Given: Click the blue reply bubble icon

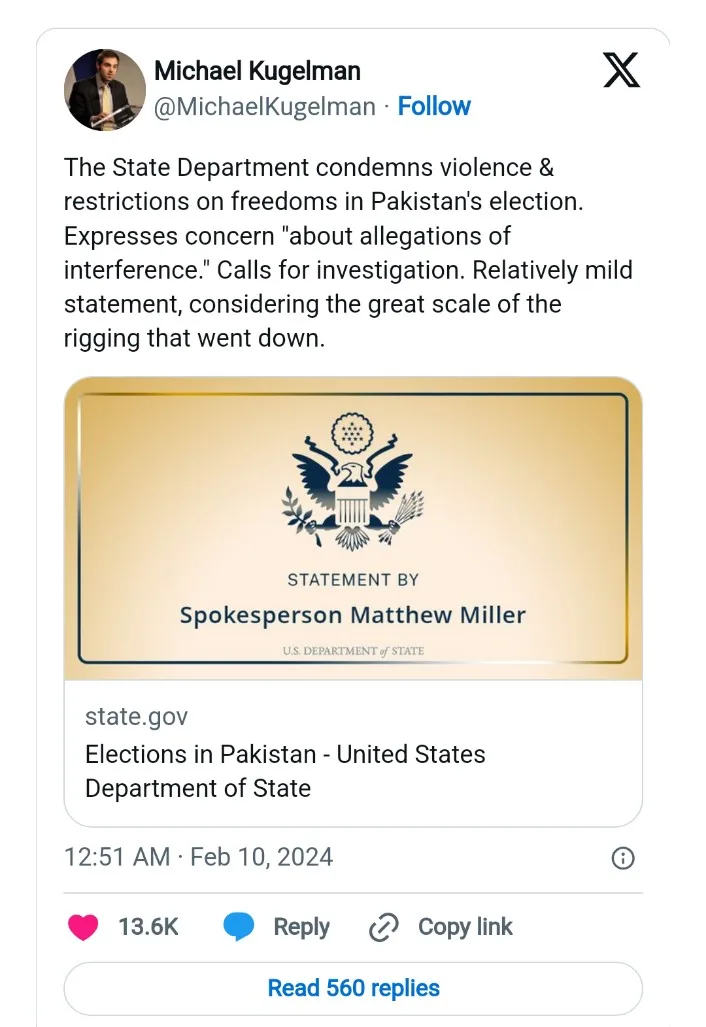Looking at the screenshot, I should pyautogui.click(x=238, y=927).
